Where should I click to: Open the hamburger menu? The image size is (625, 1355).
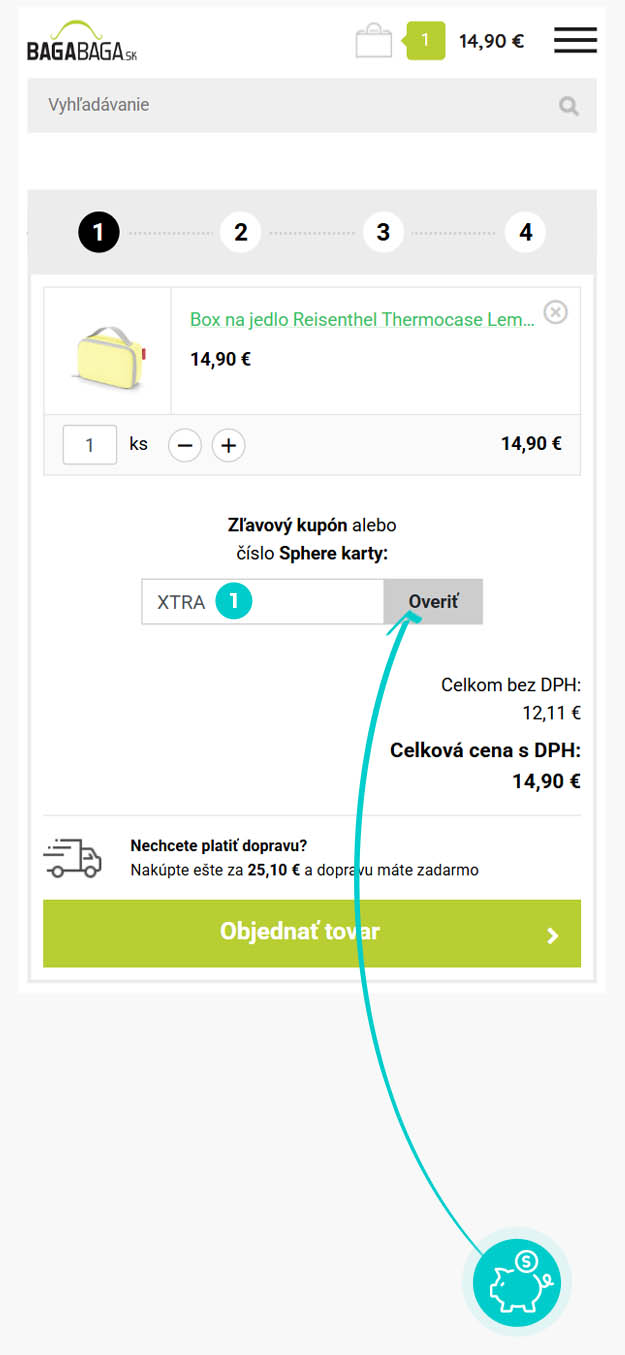pos(575,41)
